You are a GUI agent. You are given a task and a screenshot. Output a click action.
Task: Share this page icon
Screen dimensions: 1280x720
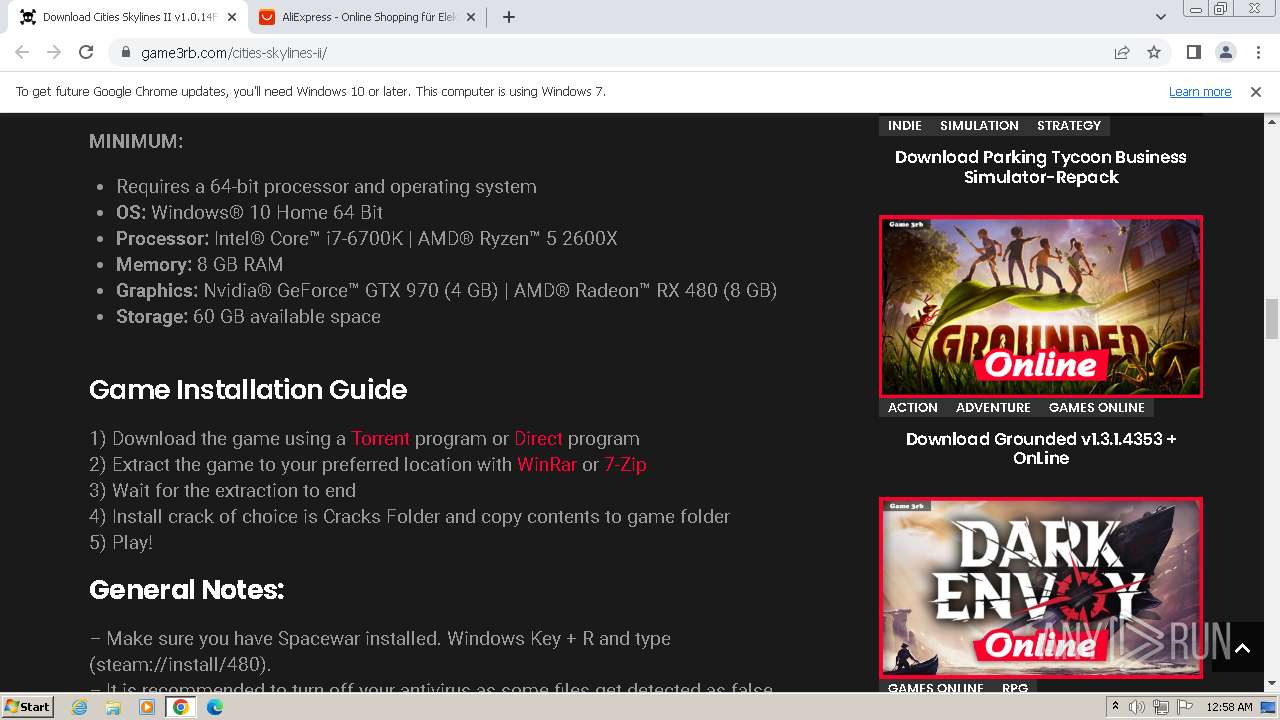[1122, 52]
